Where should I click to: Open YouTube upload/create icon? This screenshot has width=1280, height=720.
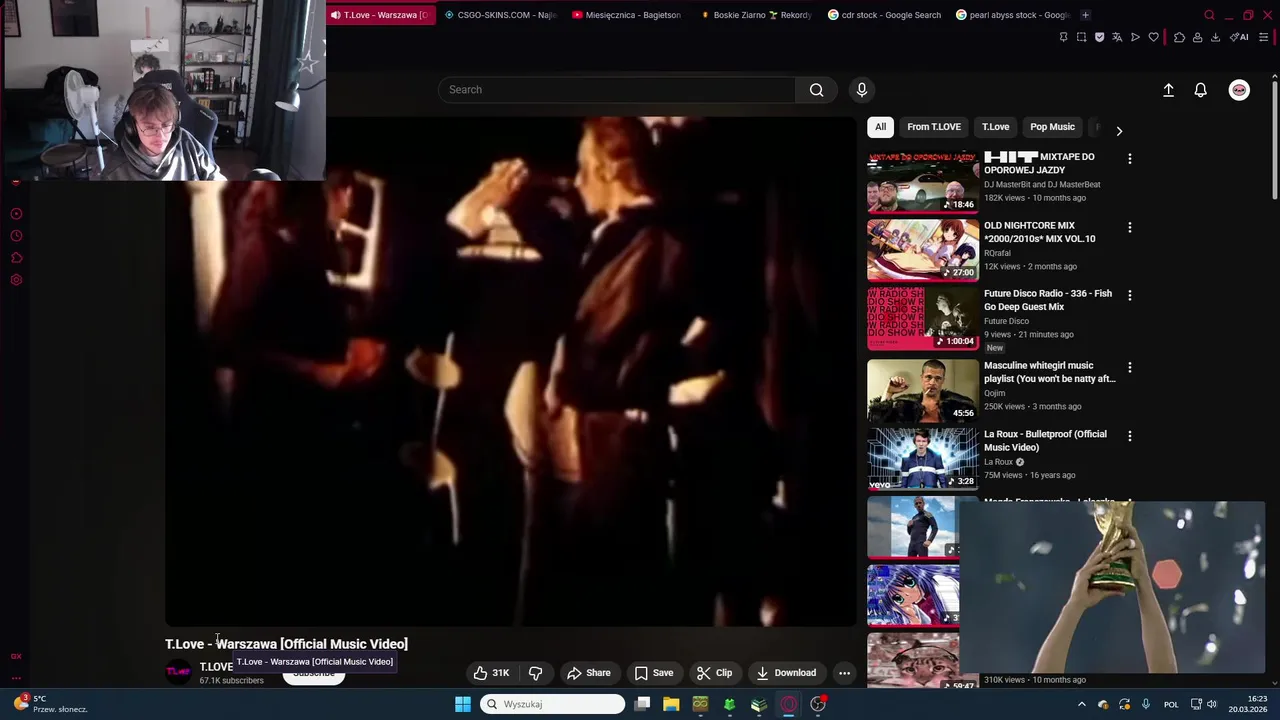pyautogui.click(x=1168, y=90)
